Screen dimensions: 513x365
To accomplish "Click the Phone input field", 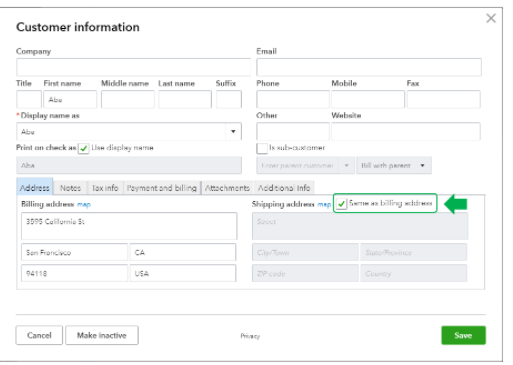I will 293,99.
